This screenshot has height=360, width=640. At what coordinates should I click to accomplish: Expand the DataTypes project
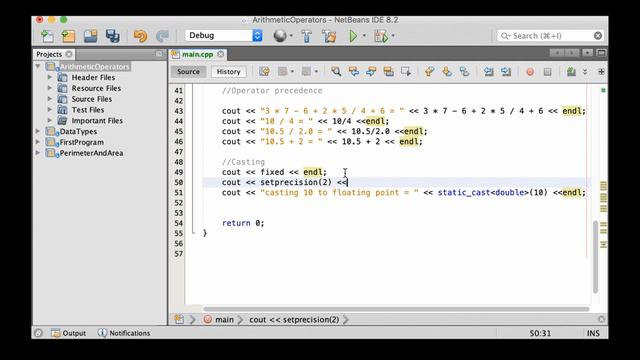pyautogui.click(x=38, y=131)
